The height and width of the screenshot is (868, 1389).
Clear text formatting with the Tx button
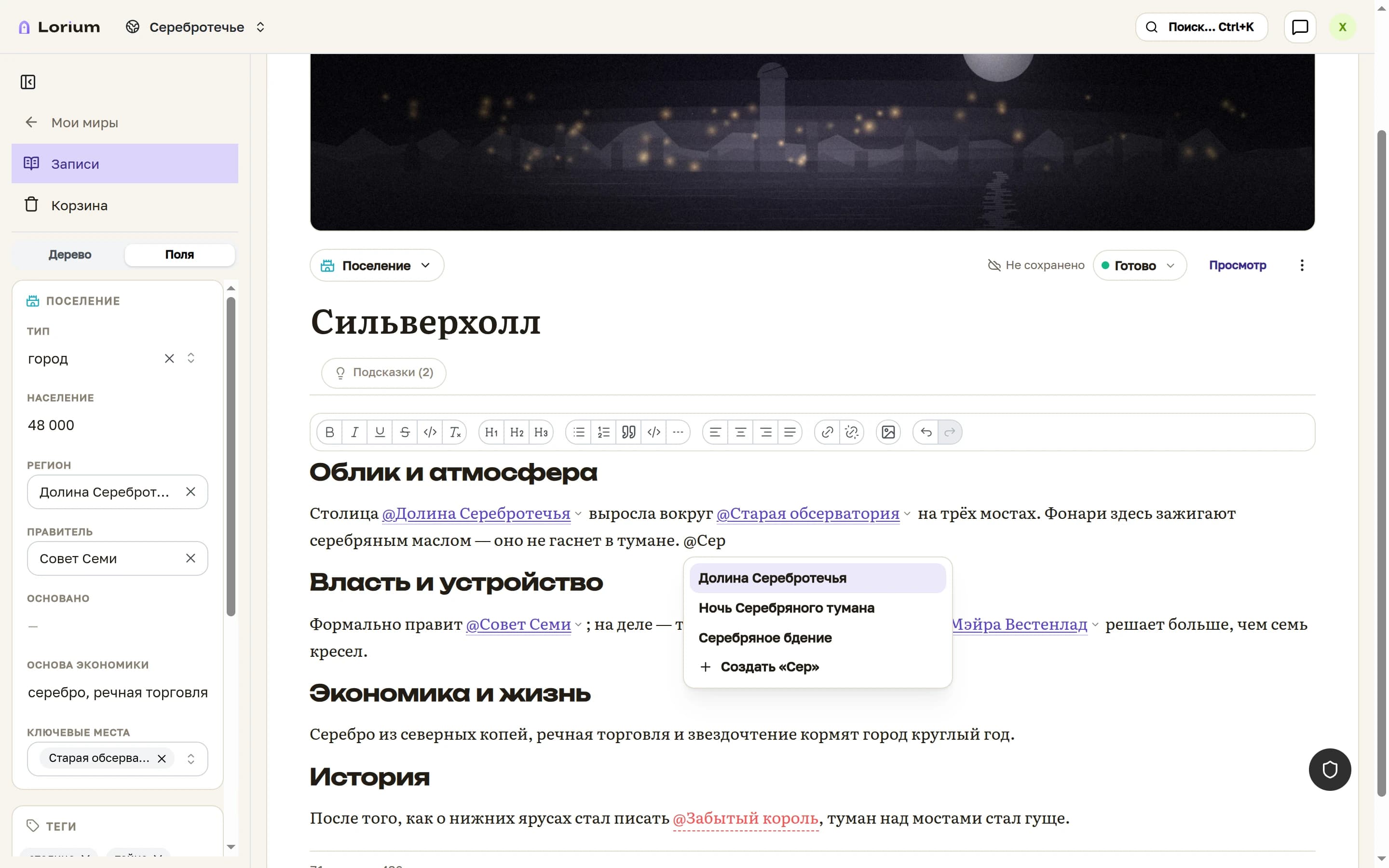click(455, 432)
